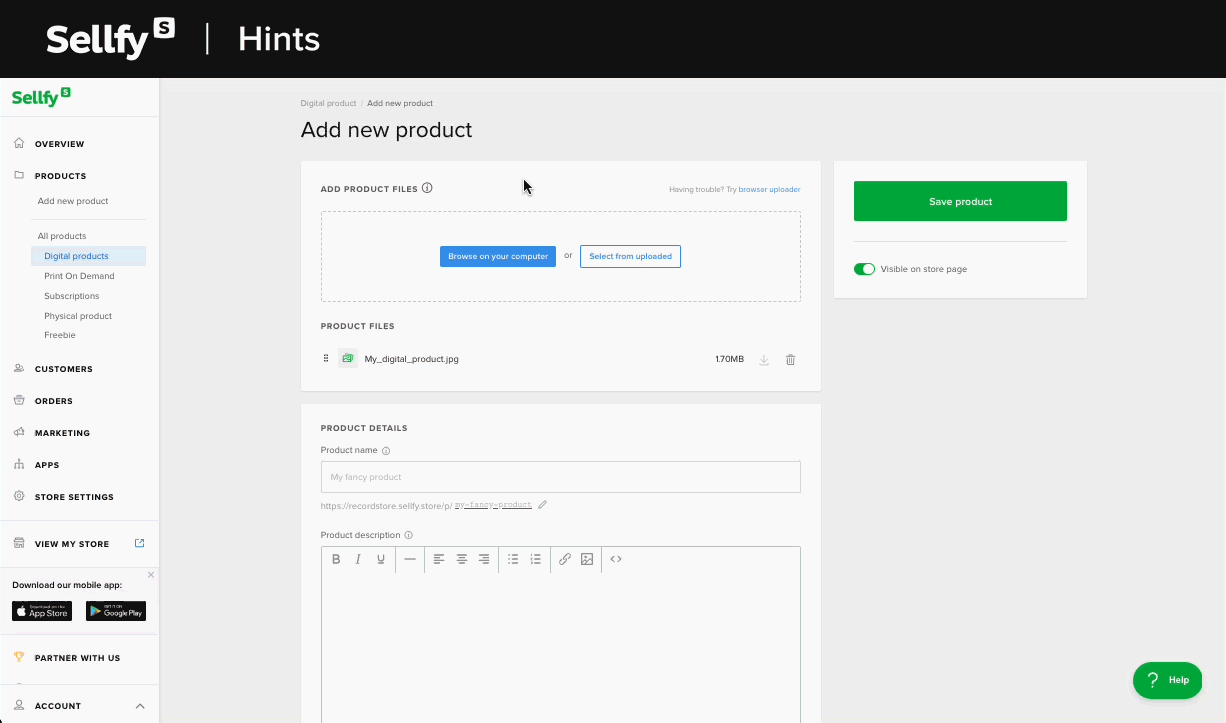Viewport: 1226px width, 723px height.
Task: Toggle italic formatting in description editor
Action: [358, 559]
